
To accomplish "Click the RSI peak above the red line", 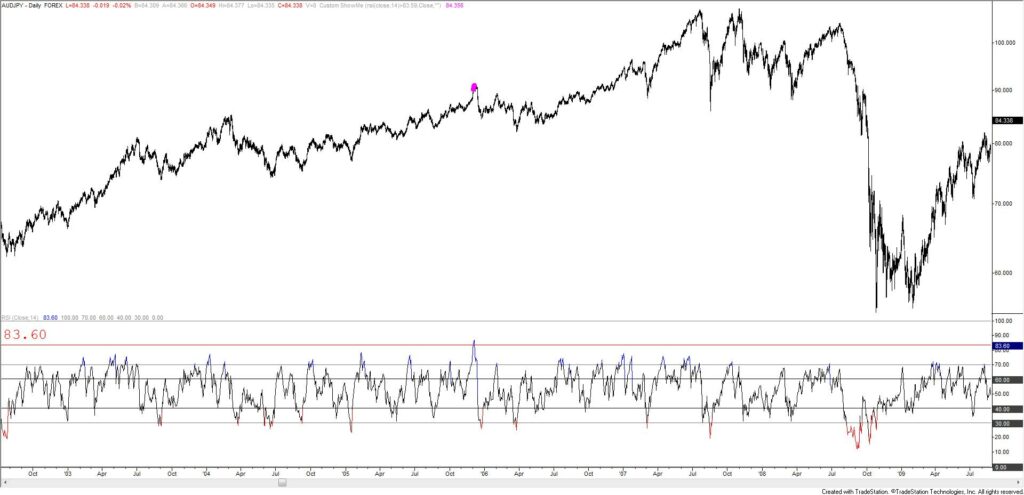I will click(474, 342).
